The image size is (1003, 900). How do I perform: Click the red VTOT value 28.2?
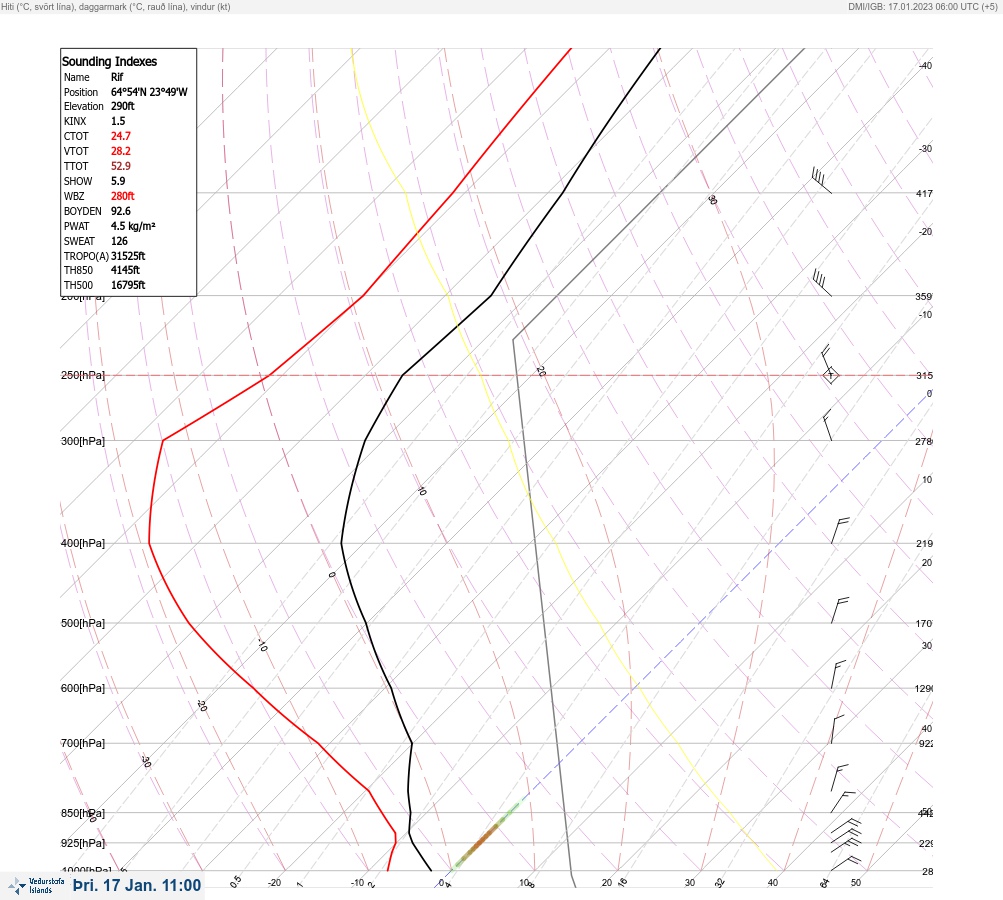pyautogui.click(x=120, y=151)
